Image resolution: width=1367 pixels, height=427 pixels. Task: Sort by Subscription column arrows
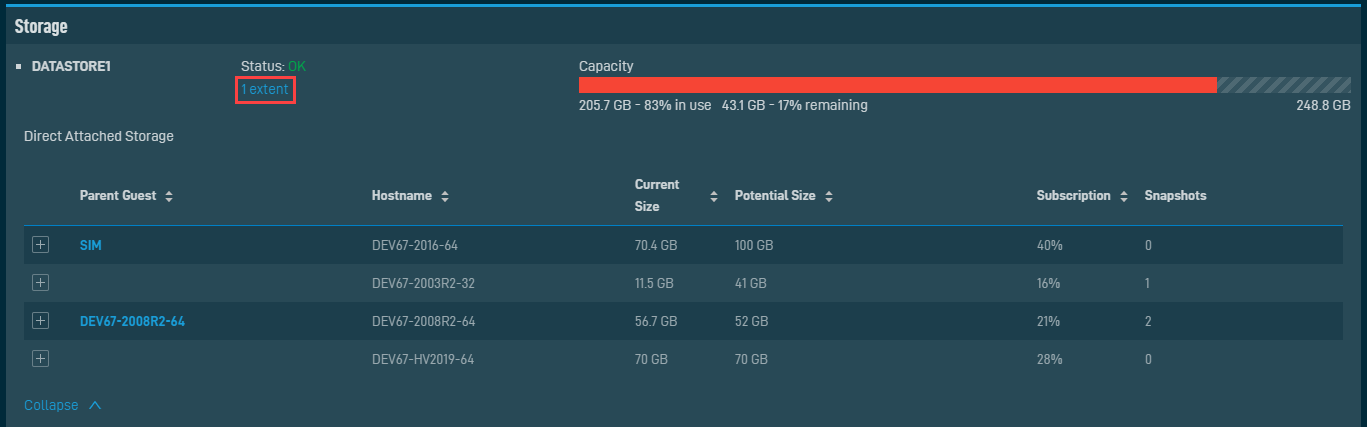coord(1124,196)
